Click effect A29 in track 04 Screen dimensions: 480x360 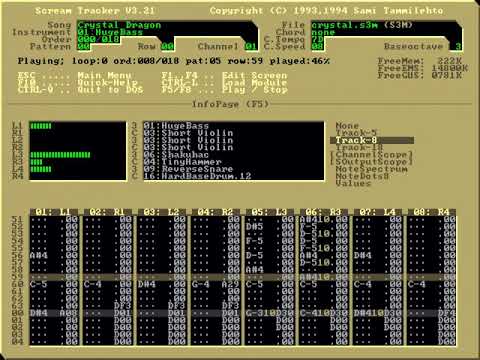pos(231,284)
